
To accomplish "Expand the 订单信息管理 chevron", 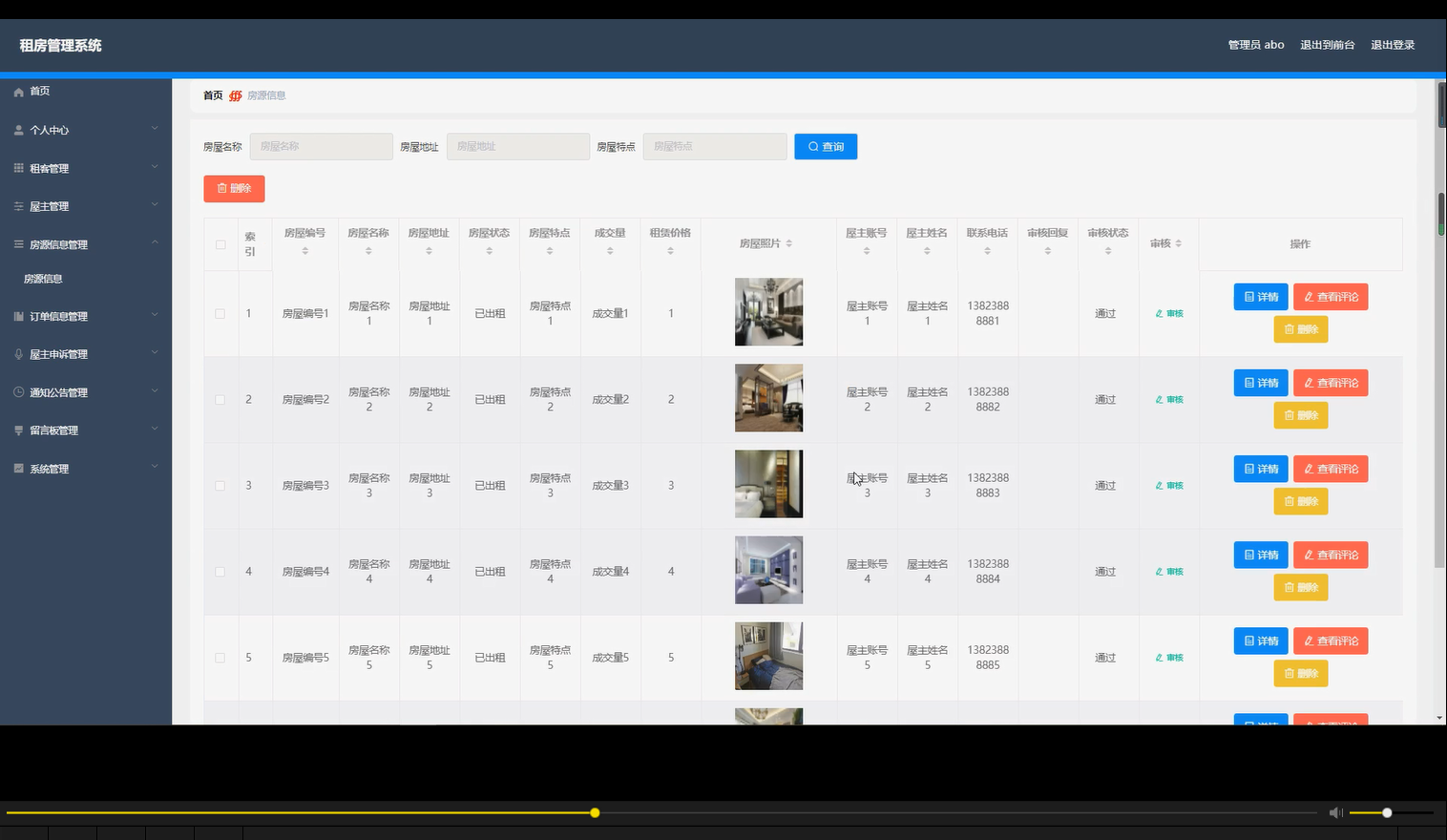I will 155,315.
